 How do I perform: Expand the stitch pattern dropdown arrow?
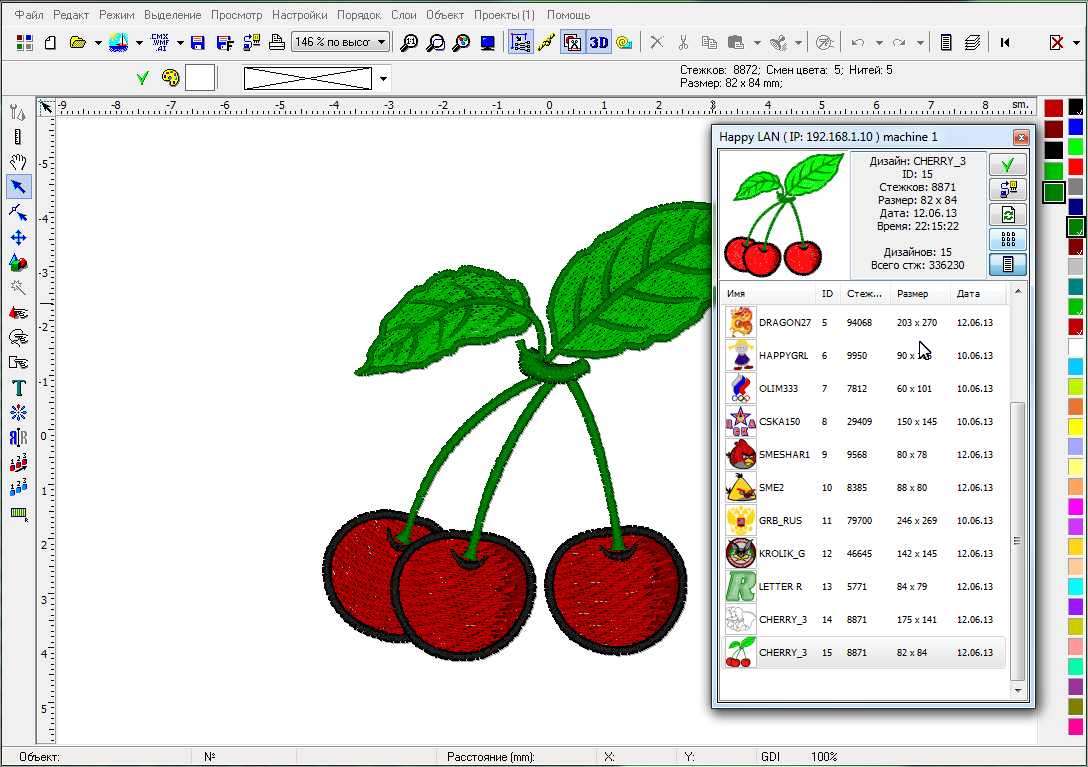tap(384, 79)
